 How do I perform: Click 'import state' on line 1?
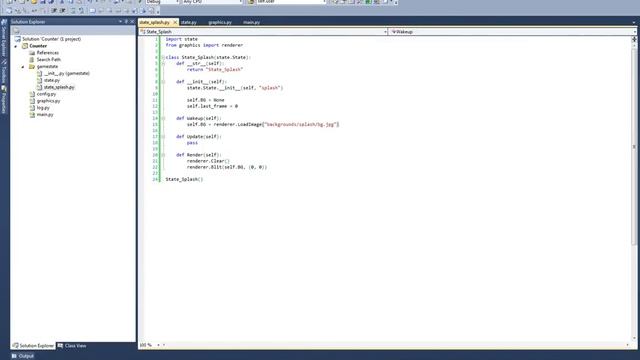pyautogui.click(x=182, y=39)
